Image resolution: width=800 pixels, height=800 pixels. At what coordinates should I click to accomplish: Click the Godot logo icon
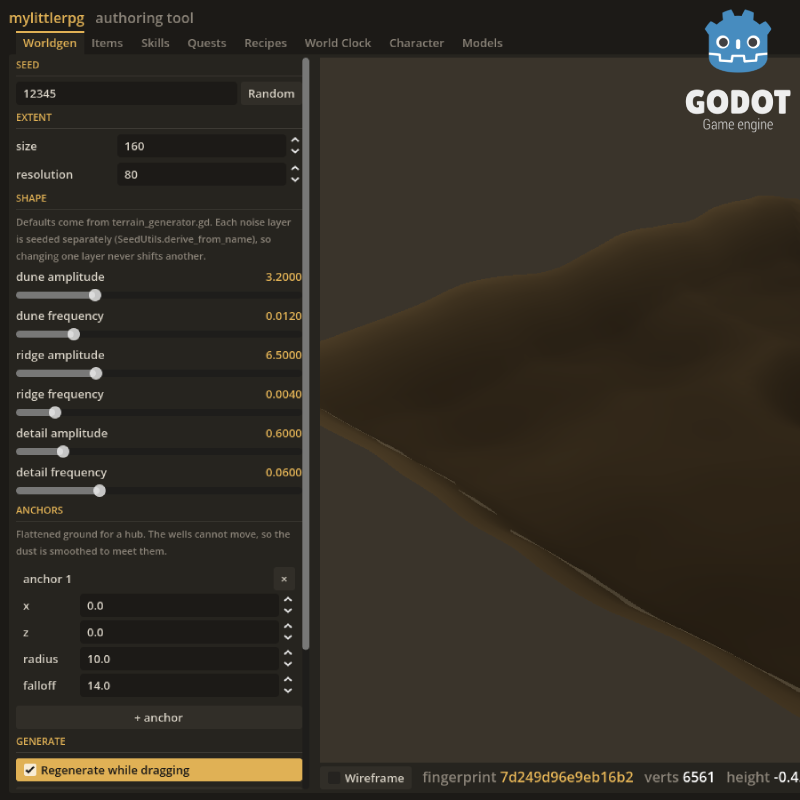[x=738, y=41]
